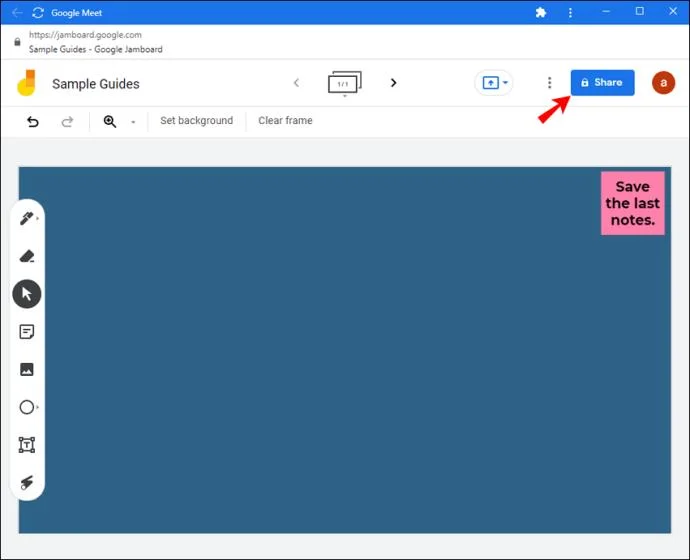Click Set background

tap(196, 121)
